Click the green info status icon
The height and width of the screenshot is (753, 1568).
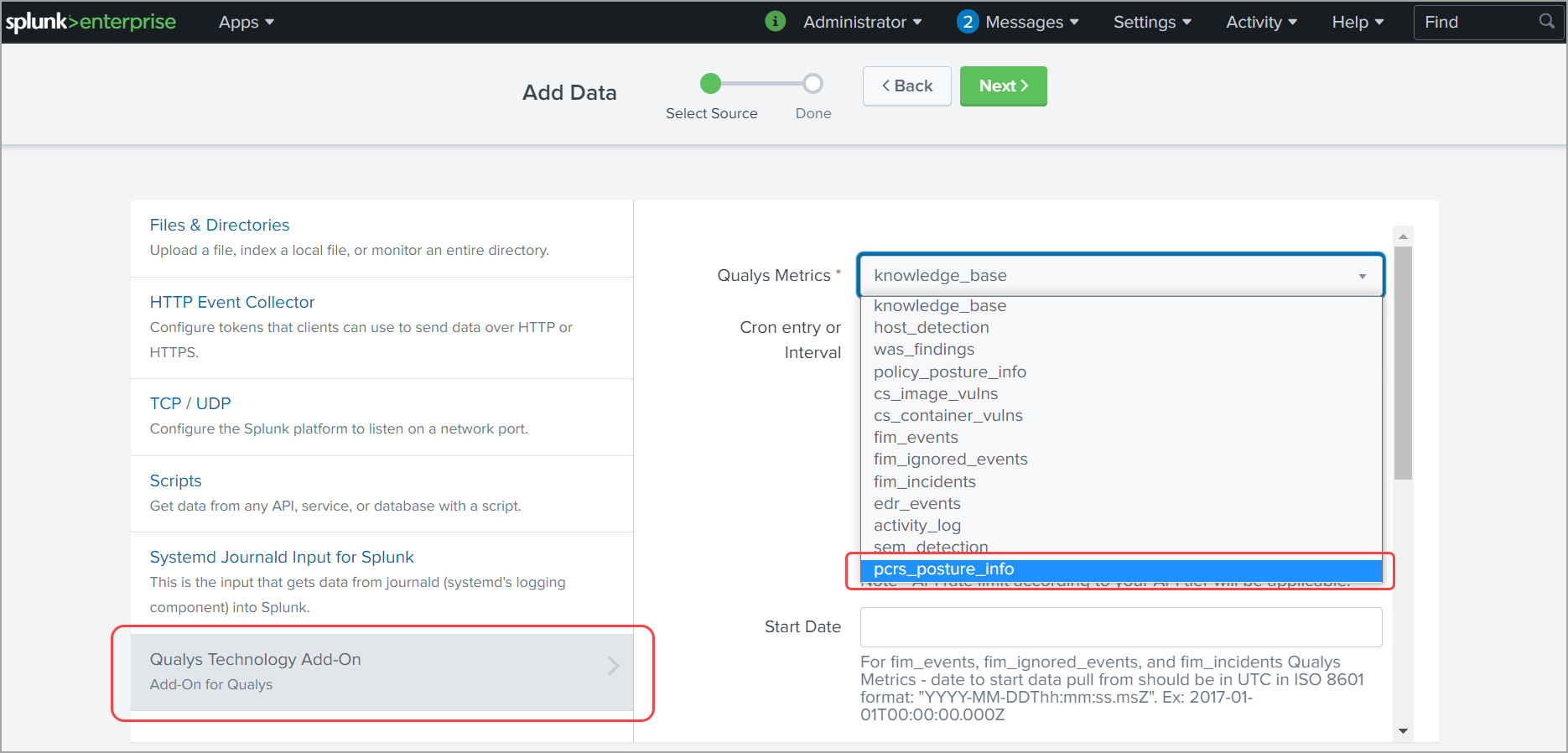775,22
